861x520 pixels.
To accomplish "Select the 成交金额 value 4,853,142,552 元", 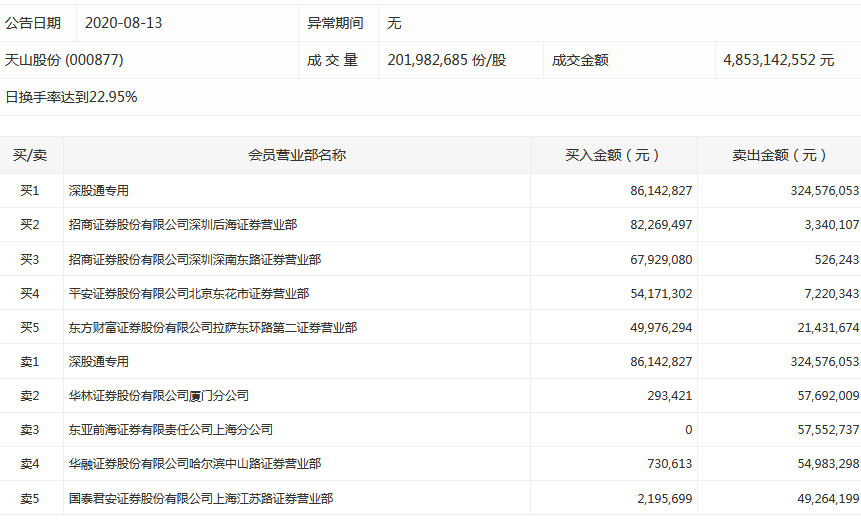I will (778, 60).
